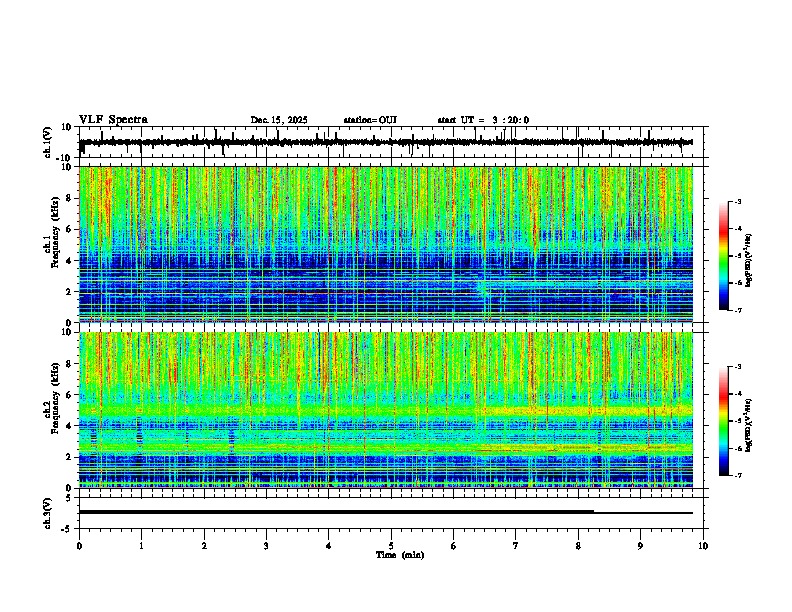Click the "ch.3(V)" vertical axis label
792x612 pixels.
pos(47,513)
